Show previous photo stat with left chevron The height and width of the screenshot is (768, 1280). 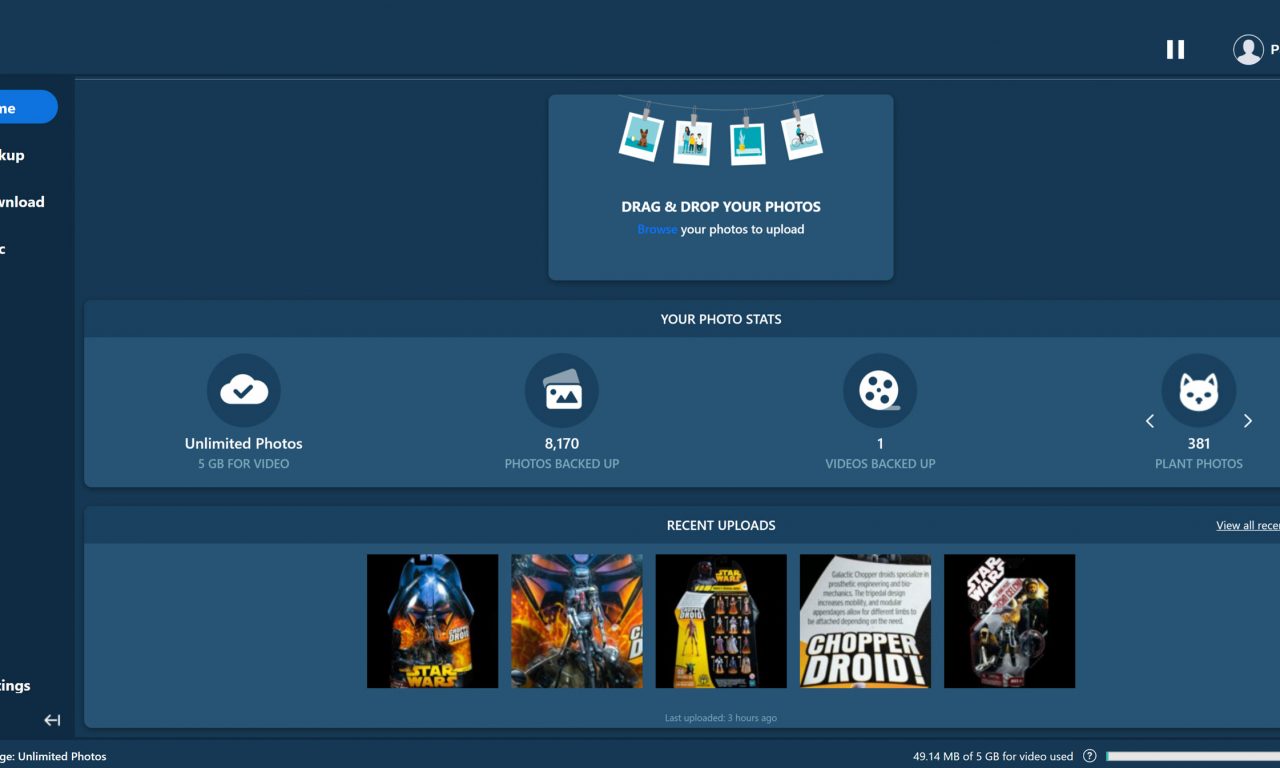[1150, 421]
